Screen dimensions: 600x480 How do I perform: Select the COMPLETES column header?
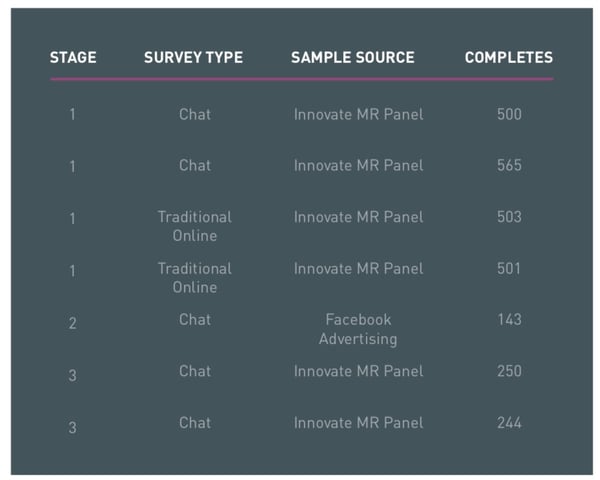508,58
